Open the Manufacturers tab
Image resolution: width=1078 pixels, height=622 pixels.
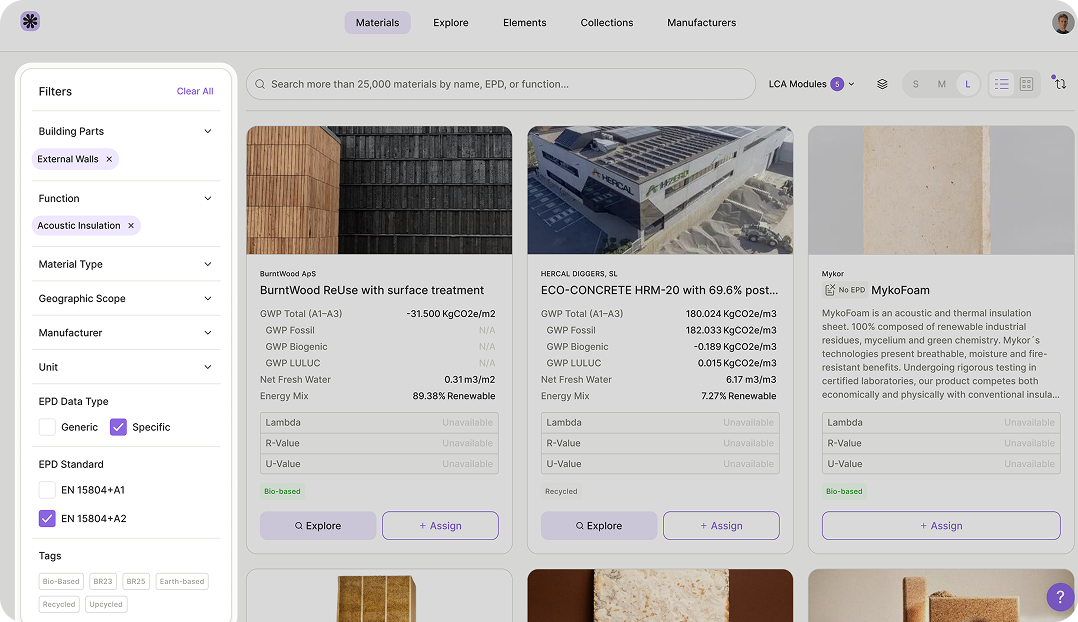coord(701,23)
